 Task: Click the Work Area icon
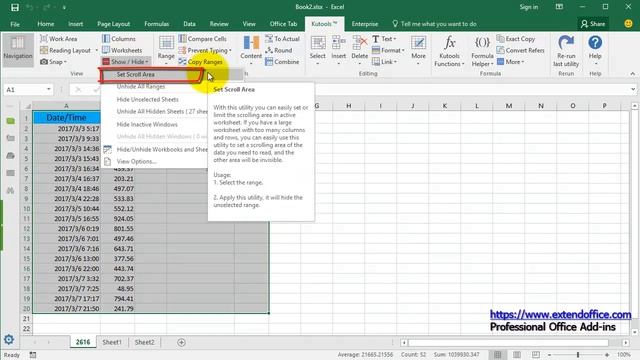point(44,39)
